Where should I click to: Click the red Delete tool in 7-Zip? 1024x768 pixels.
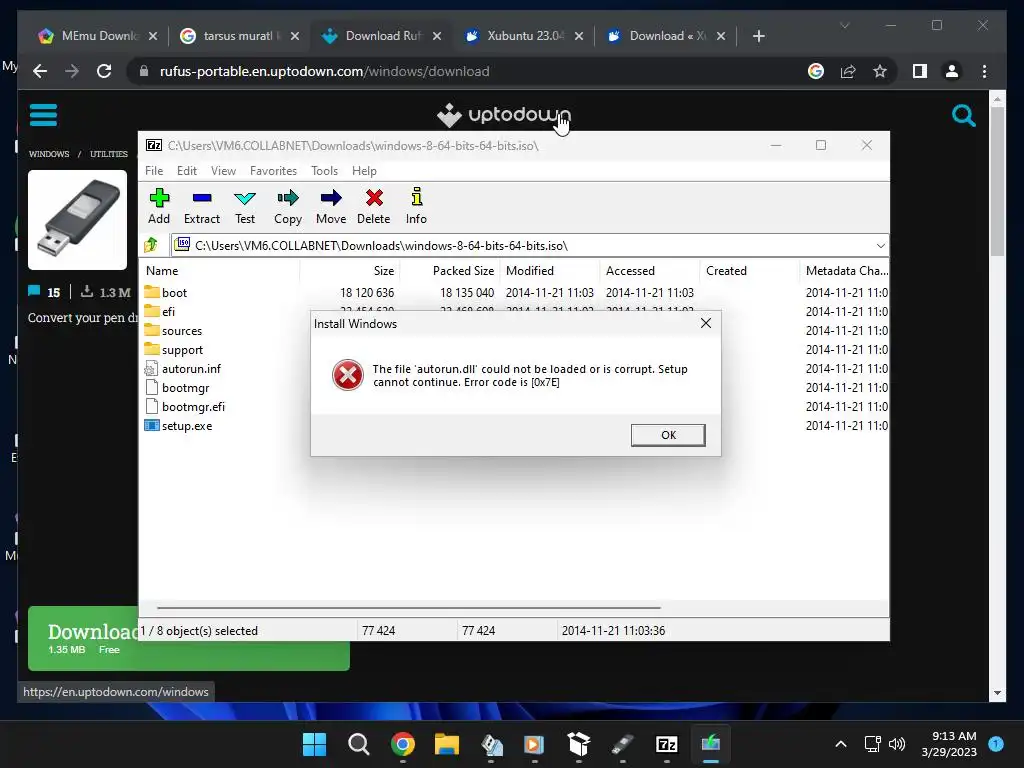(x=374, y=206)
